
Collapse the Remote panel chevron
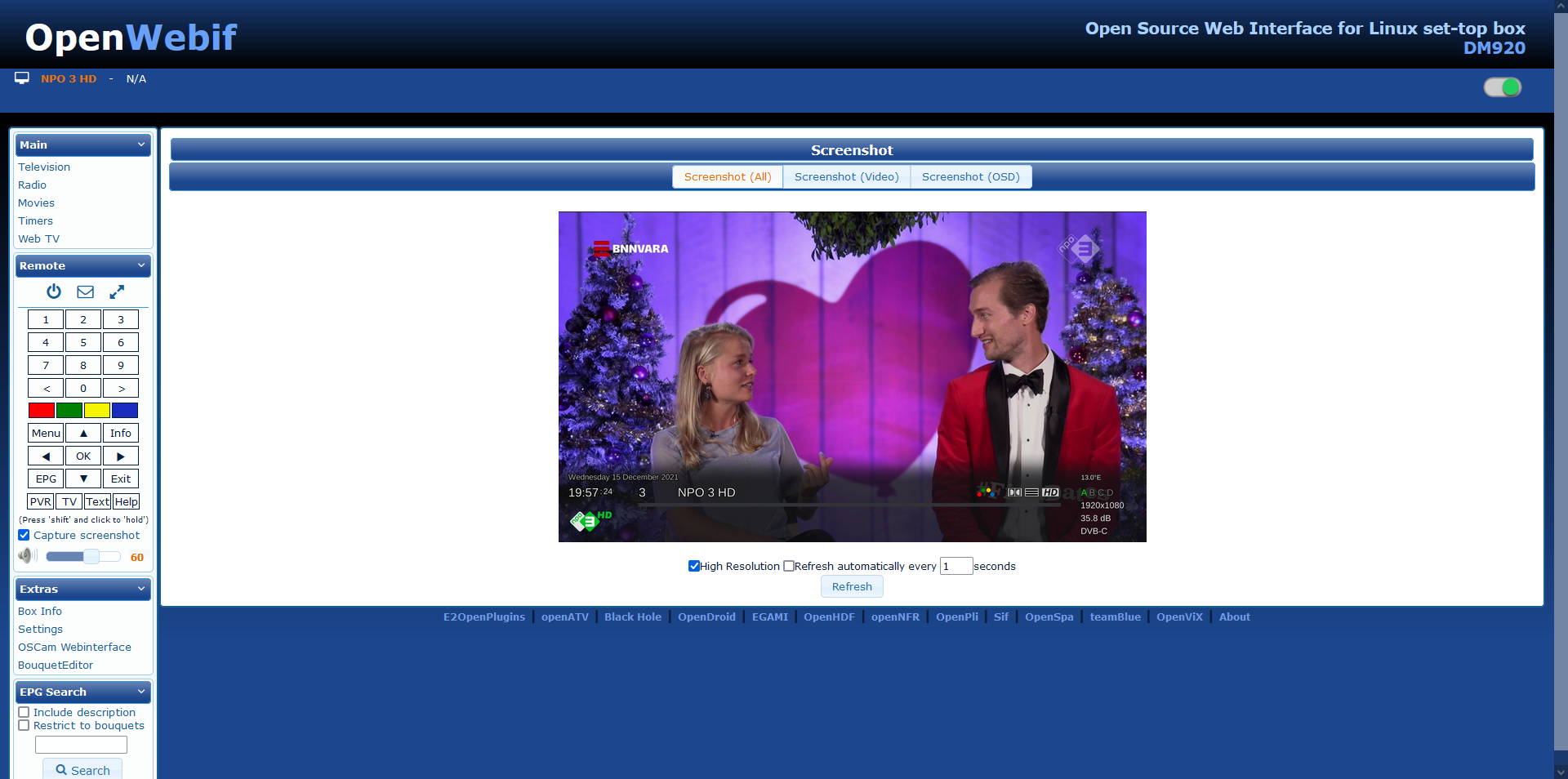click(x=141, y=265)
